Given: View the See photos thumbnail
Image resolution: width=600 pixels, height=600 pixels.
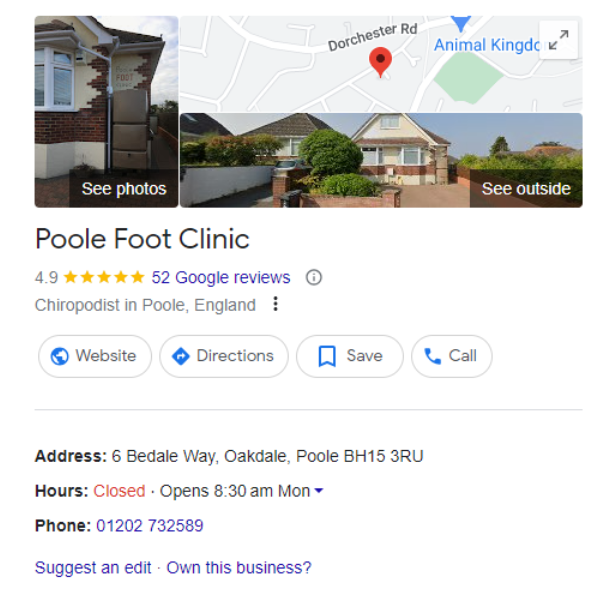Looking at the screenshot, I should tap(106, 111).
